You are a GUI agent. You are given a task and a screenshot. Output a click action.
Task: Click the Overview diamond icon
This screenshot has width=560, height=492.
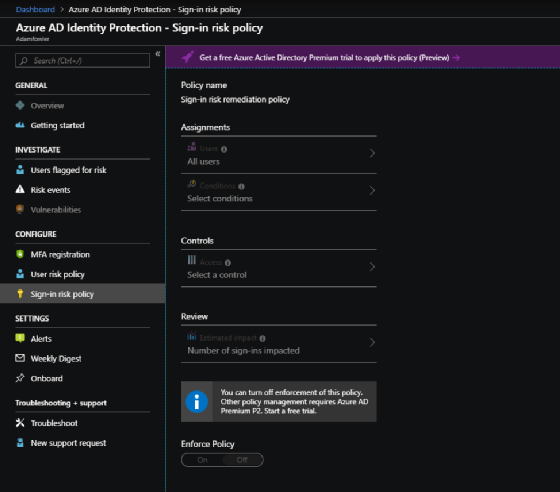coord(20,105)
